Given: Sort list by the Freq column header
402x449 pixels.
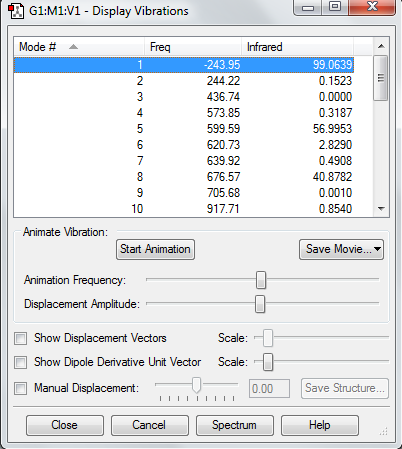Looking at the screenshot, I should pyautogui.click(x=193, y=47).
